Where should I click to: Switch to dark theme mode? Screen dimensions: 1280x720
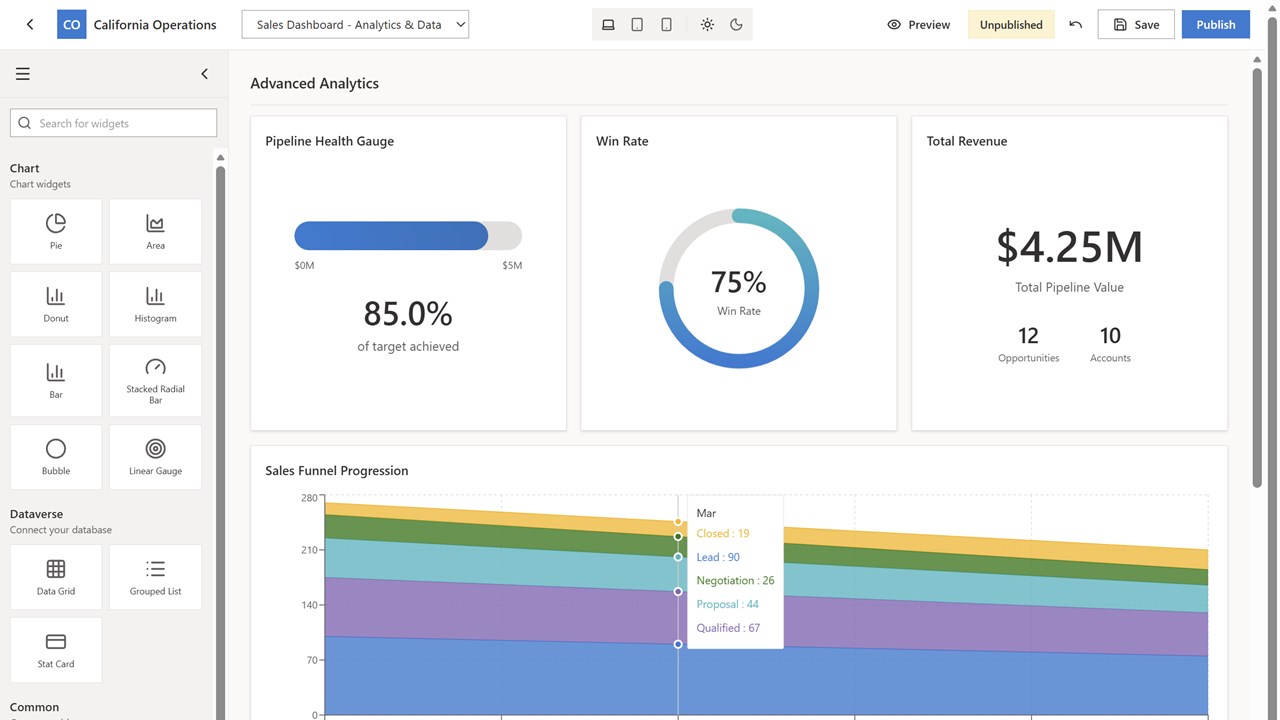pyautogui.click(x=737, y=25)
